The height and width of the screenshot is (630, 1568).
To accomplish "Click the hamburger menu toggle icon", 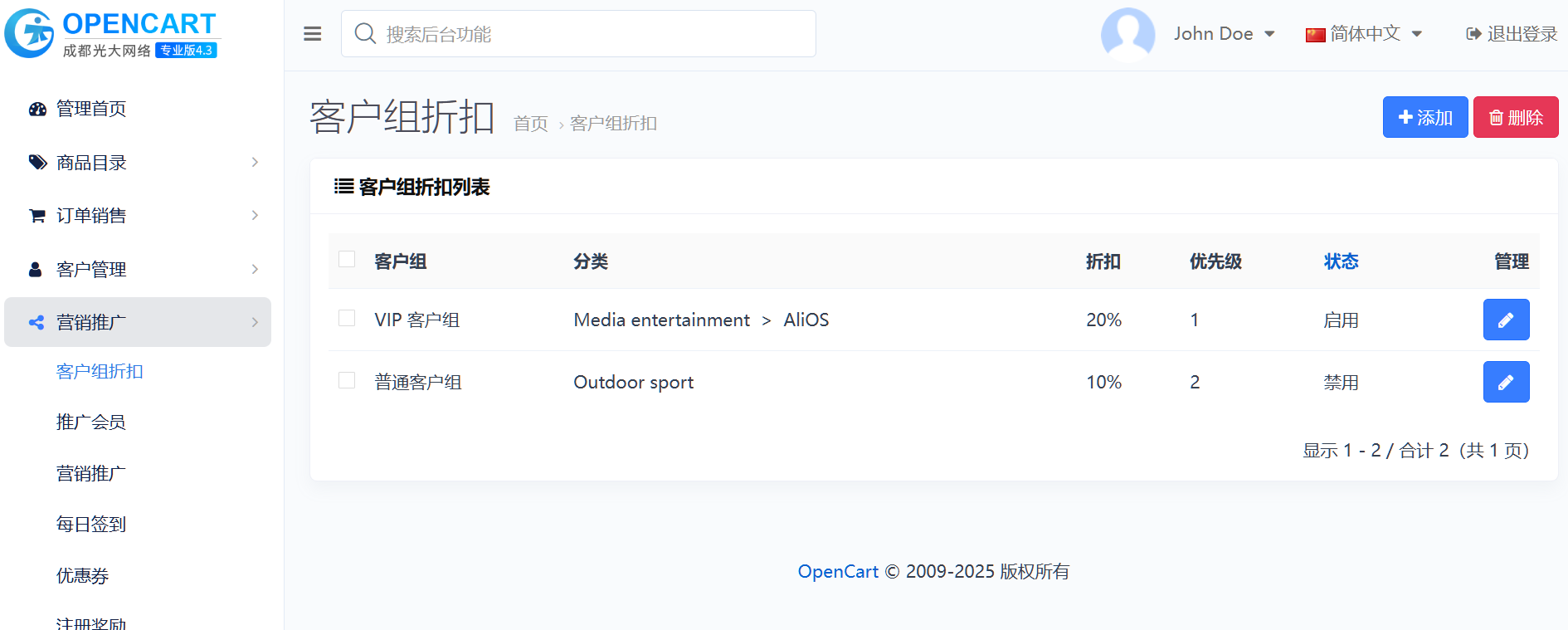I will 312,34.
